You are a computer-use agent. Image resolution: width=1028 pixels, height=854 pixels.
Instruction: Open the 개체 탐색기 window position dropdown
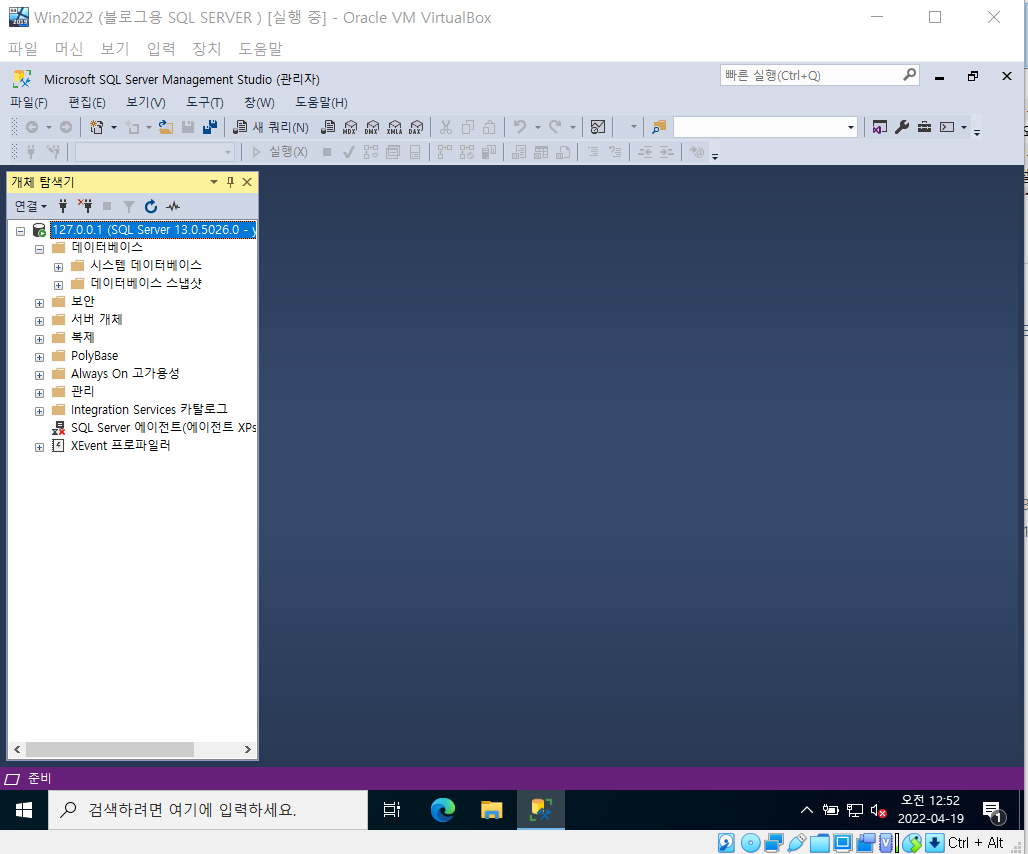214,182
